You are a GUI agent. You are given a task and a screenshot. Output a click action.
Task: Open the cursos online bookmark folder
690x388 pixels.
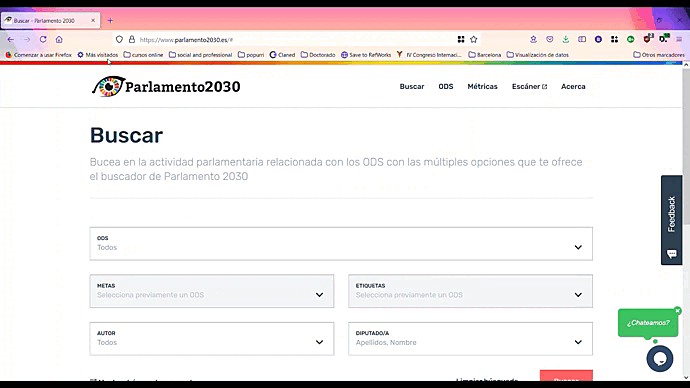(x=143, y=55)
